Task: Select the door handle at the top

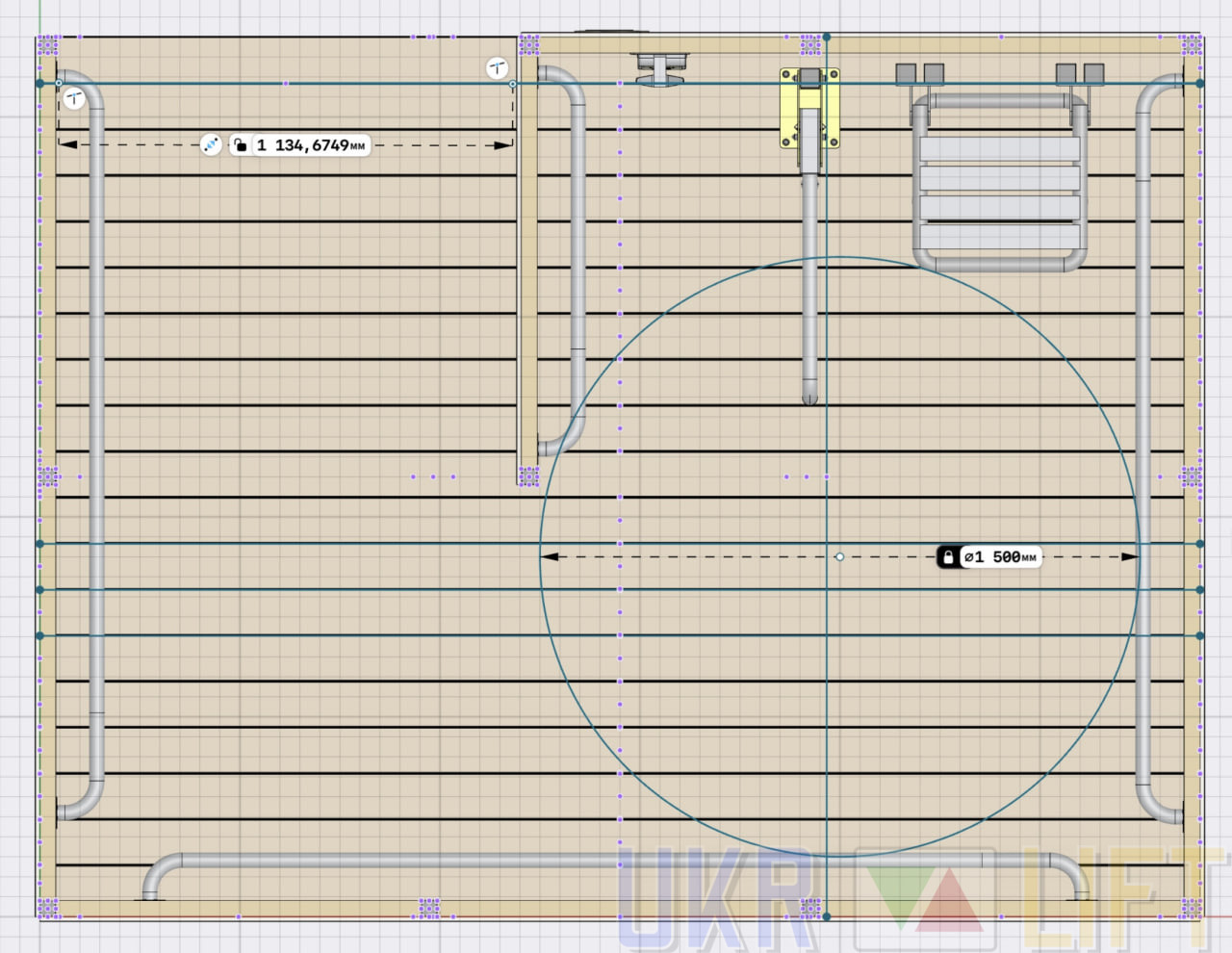Action: click(x=660, y=69)
